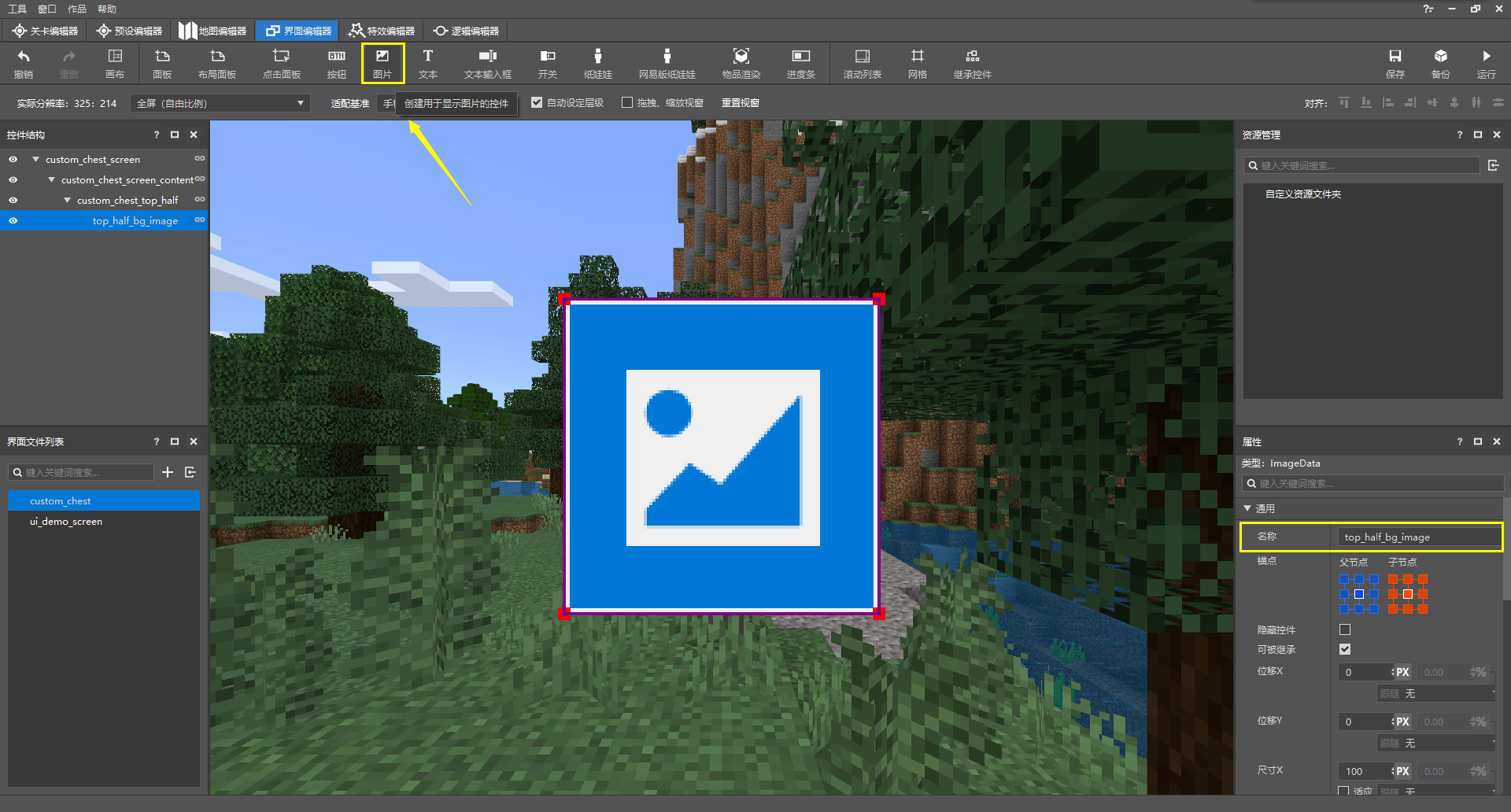Click the align bottom edges icon
The height and width of the screenshot is (812, 1511).
(1366, 103)
